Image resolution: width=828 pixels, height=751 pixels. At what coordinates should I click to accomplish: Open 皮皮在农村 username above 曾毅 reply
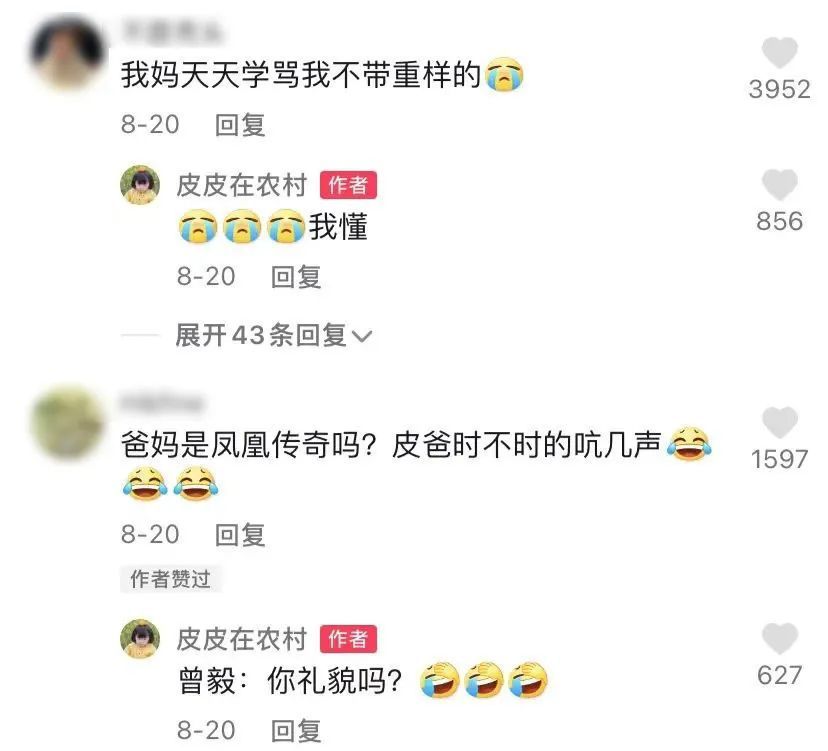point(242,639)
